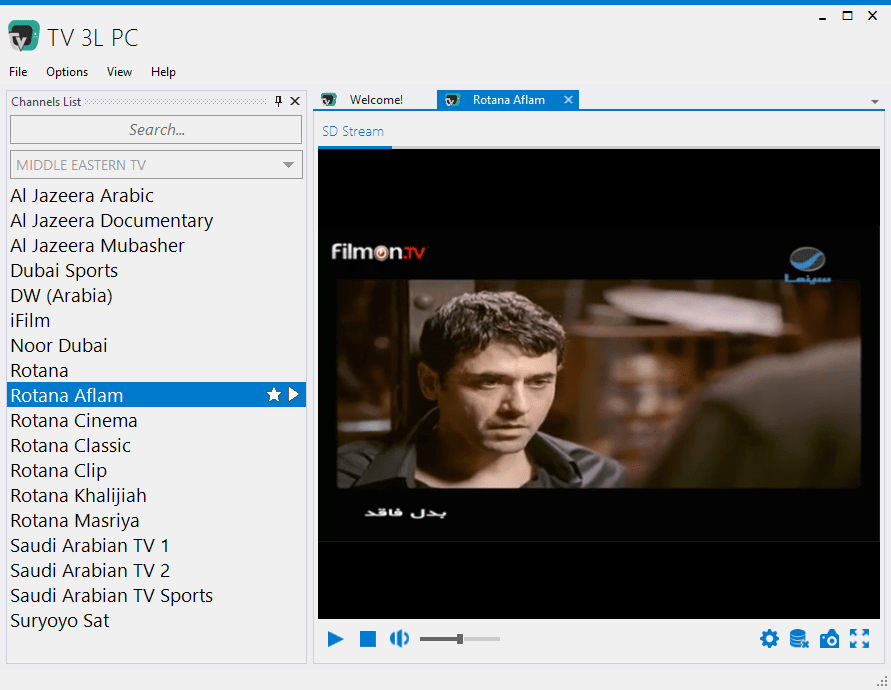
Task: Select Saudi Arabian TV 2 channel
Action: (156, 571)
